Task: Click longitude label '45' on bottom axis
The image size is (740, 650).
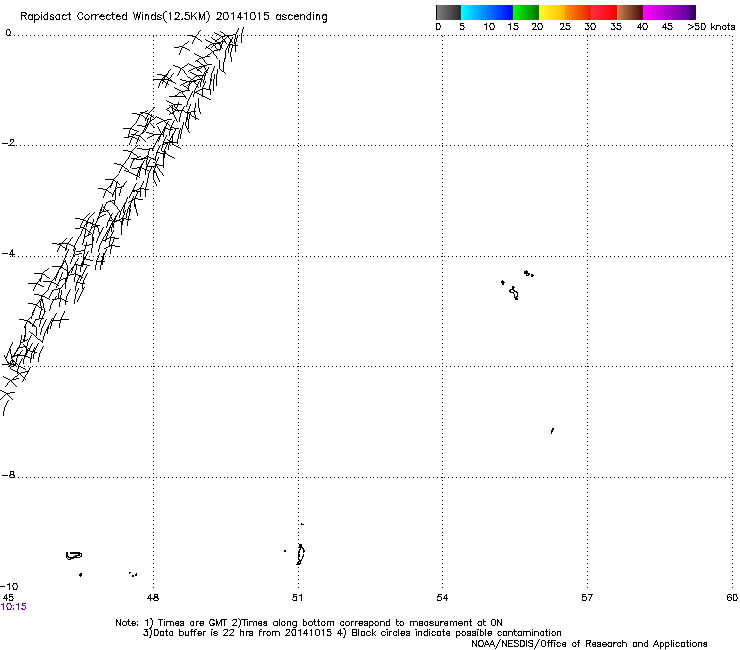Action: pos(8,598)
